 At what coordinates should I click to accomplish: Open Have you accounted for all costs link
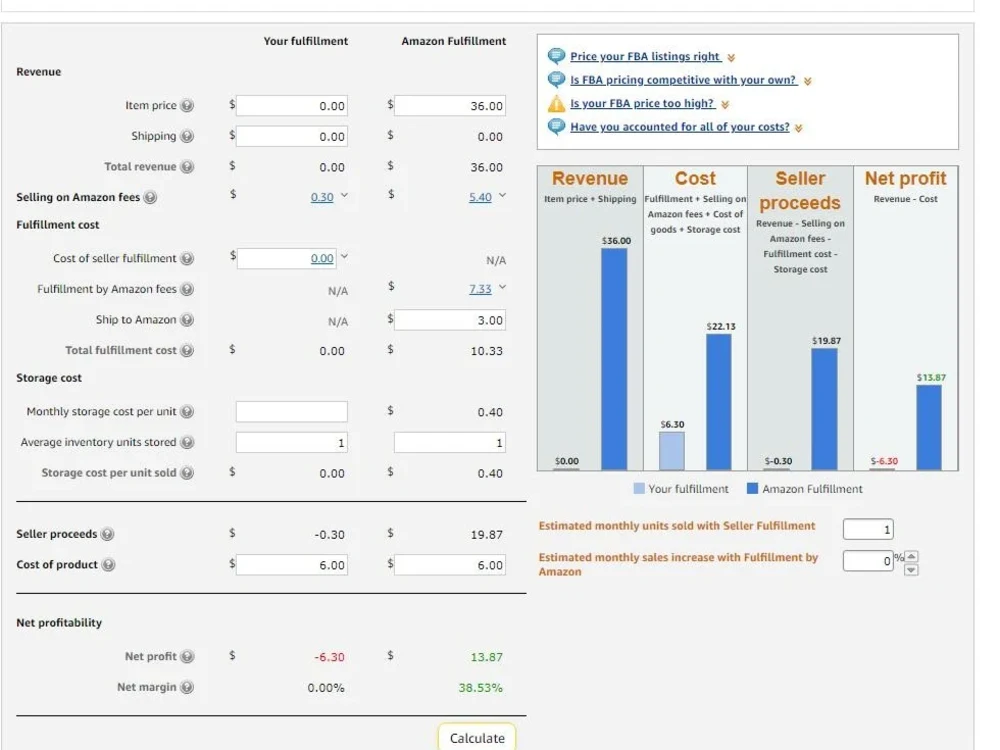[680, 127]
